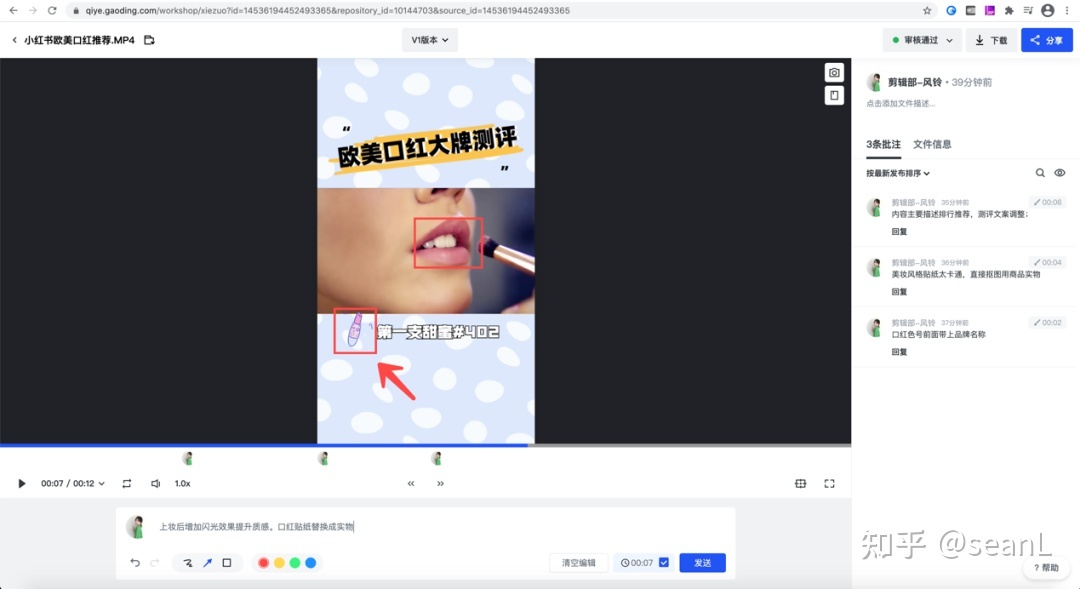Click 回复 on the first comment
The image size is (1080, 589).
[899, 231]
